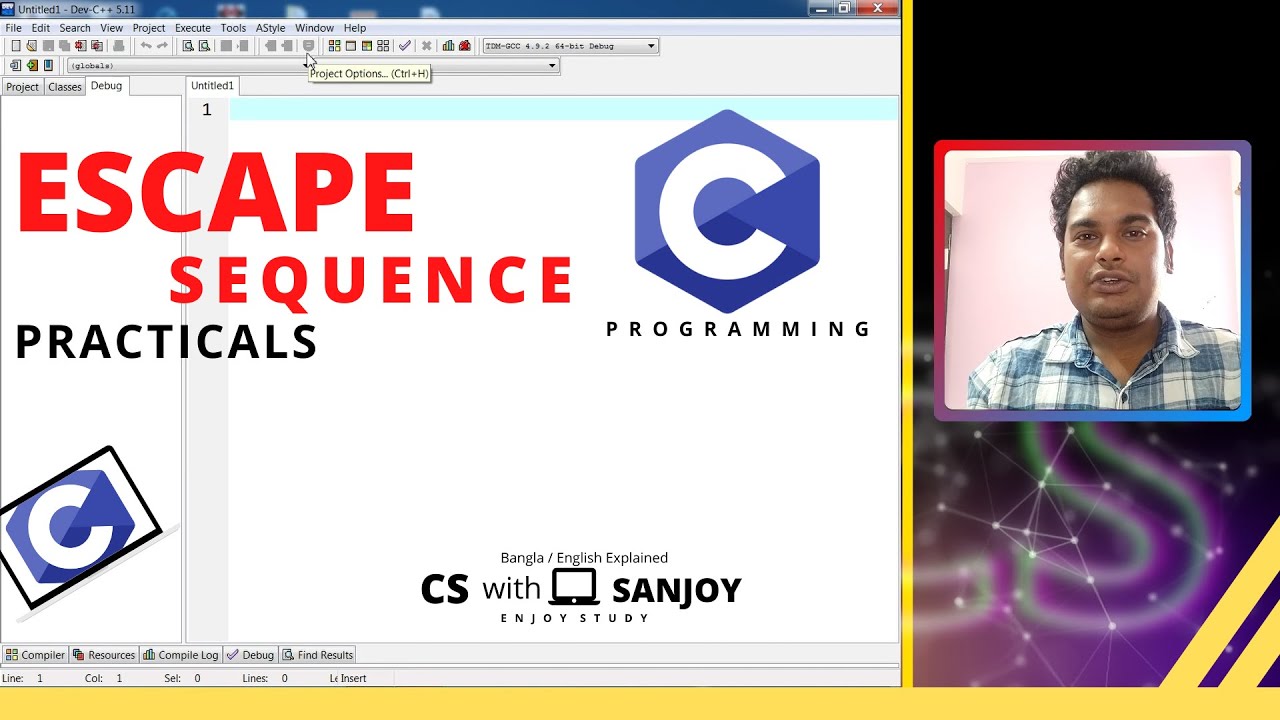Open the Resources bottom tab
The image size is (1280, 720).
[x=104, y=655]
